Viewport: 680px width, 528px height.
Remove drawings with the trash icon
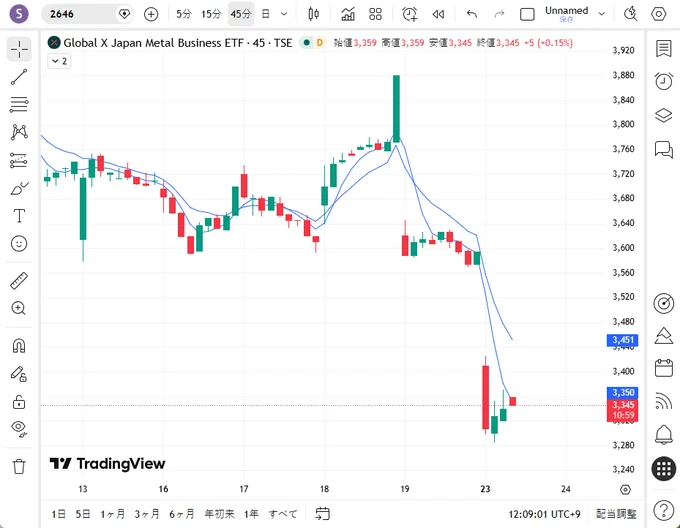(x=19, y=466)
